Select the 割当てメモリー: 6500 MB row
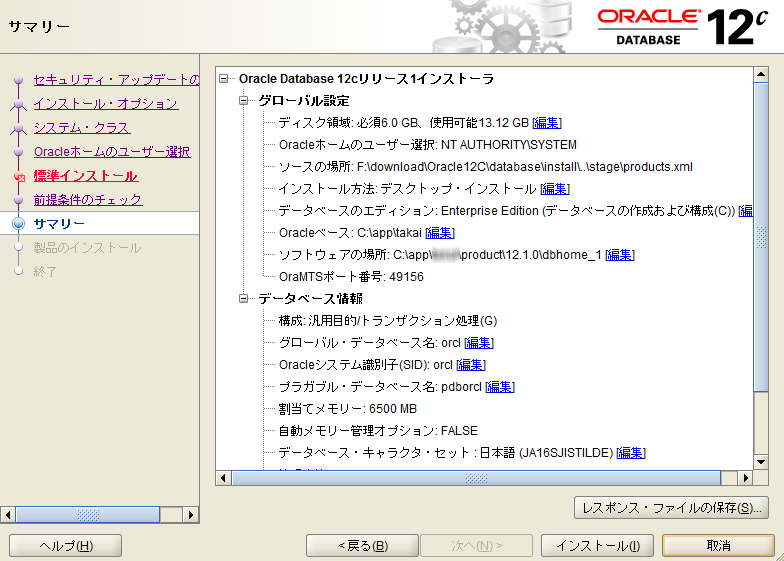This screenshot has width=784, height=561. pos(348,409)
